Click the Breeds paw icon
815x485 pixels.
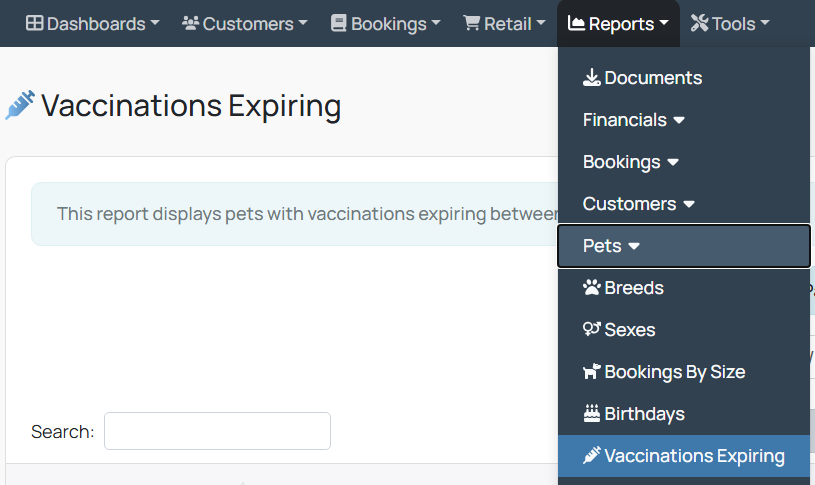click(591, 287)
